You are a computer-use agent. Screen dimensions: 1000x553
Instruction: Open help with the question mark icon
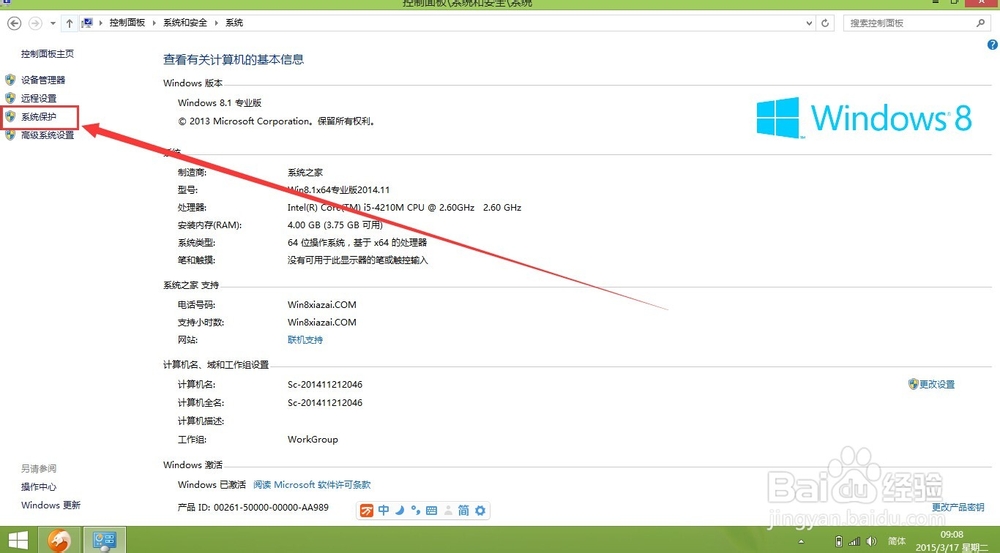[x=992, y=45]
